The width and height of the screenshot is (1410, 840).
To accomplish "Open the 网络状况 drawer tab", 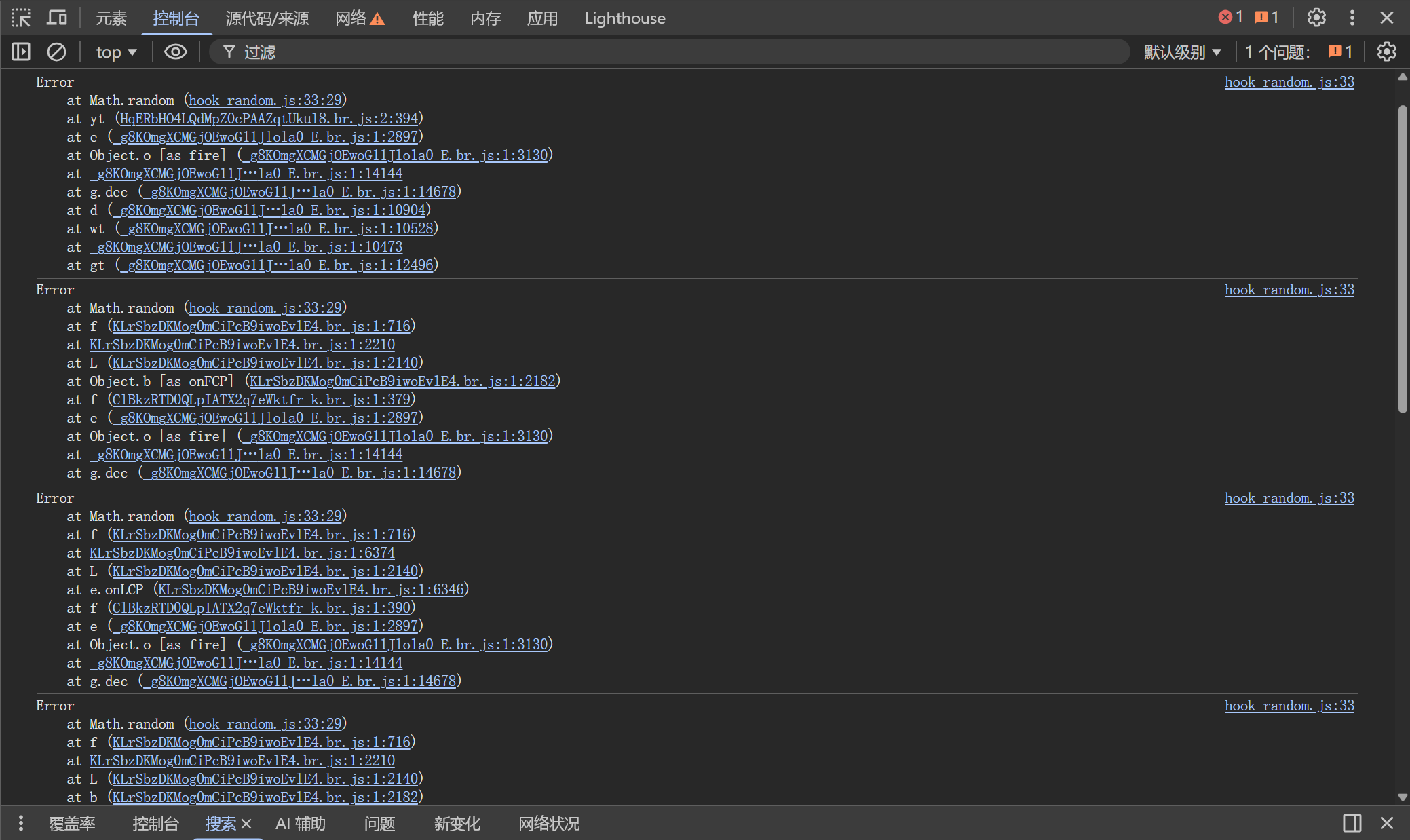I will click(549, 824).
